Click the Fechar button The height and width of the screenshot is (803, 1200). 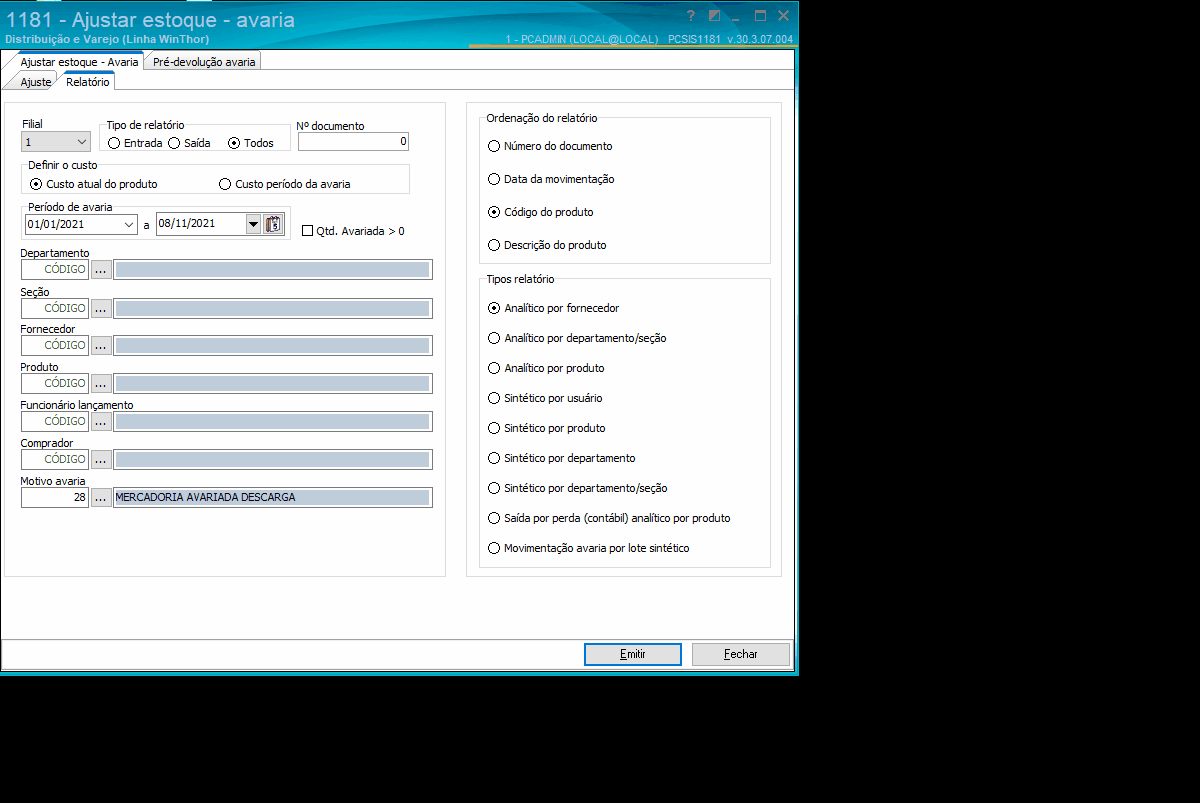tap(741, 654)
